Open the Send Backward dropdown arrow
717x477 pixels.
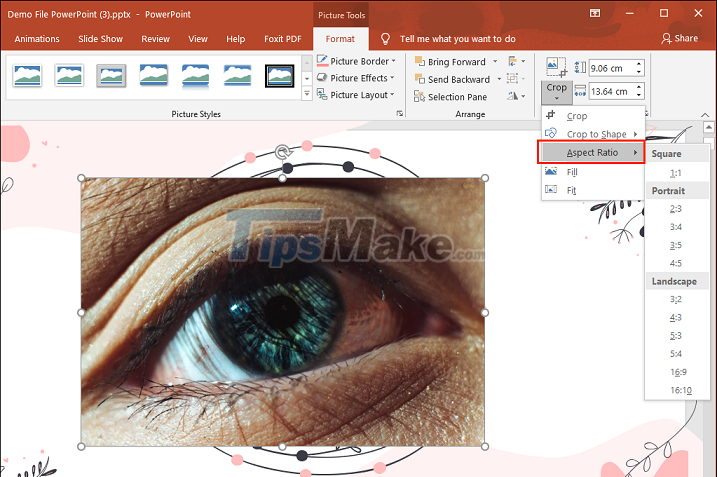tap(499, 79)
